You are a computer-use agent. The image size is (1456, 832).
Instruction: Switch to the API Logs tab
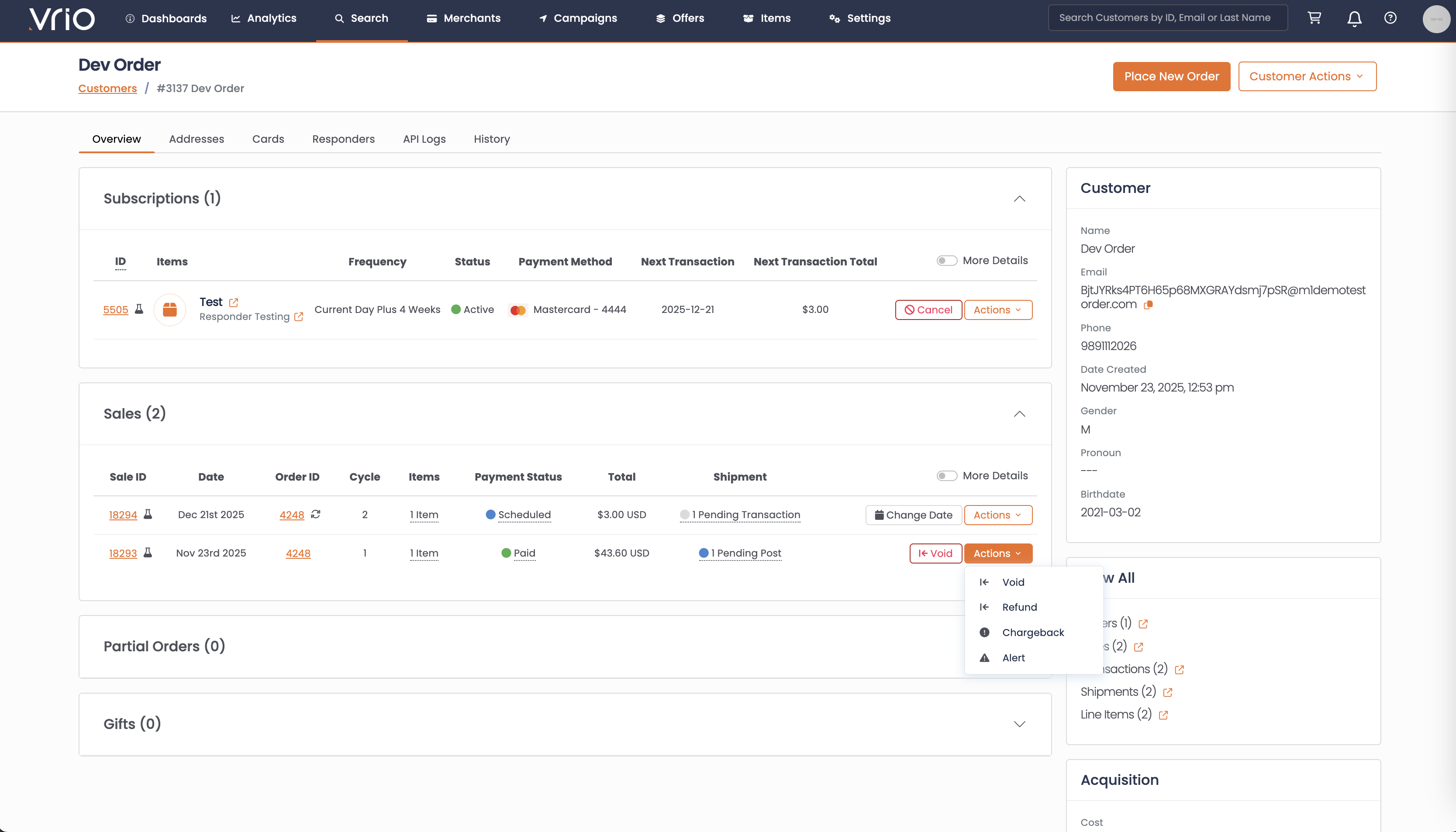coord(424,139)
